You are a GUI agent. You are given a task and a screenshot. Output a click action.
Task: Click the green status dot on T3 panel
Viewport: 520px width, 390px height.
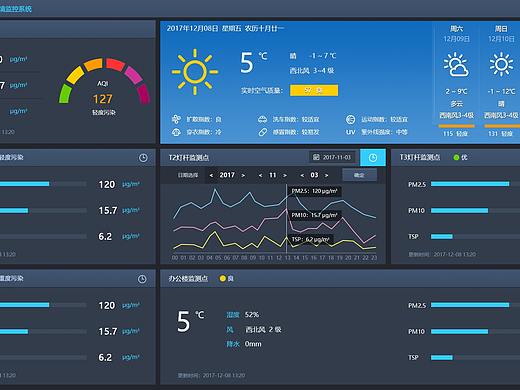point(456,157)
